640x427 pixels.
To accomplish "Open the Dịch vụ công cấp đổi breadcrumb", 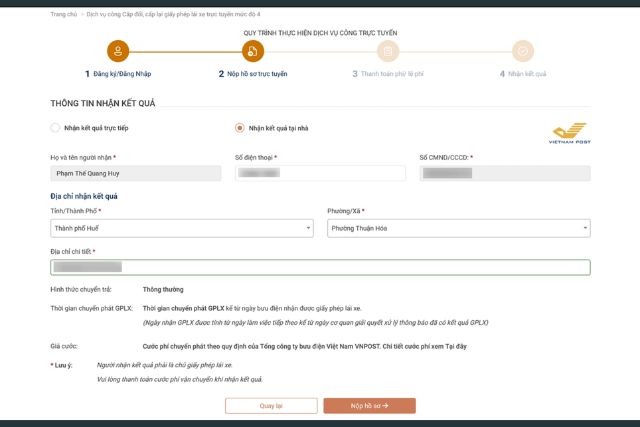I will click(173, 14).
